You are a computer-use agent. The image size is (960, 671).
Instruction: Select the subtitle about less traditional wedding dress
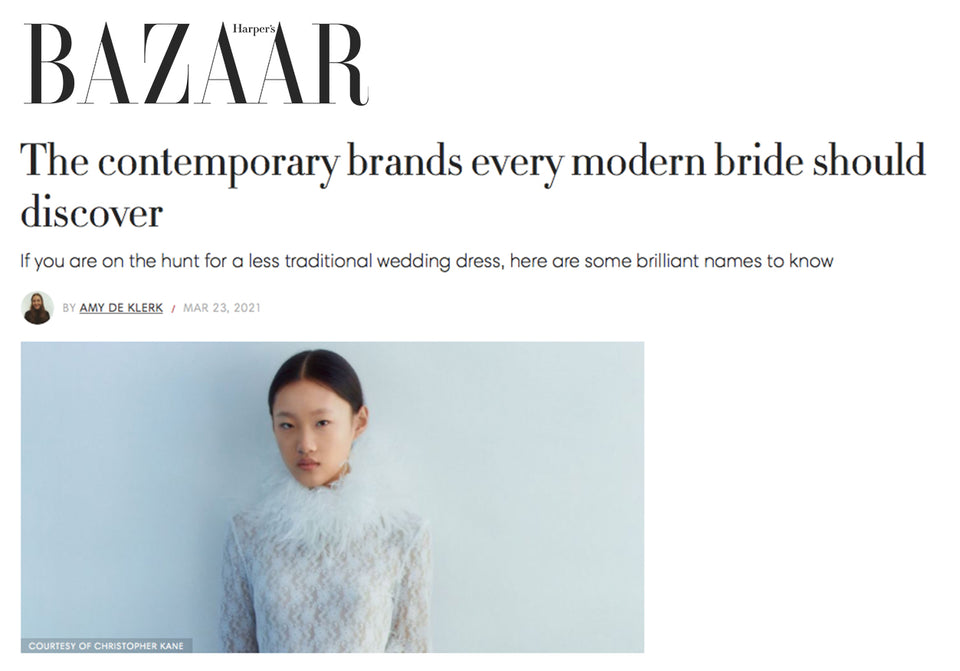(427, 261)
